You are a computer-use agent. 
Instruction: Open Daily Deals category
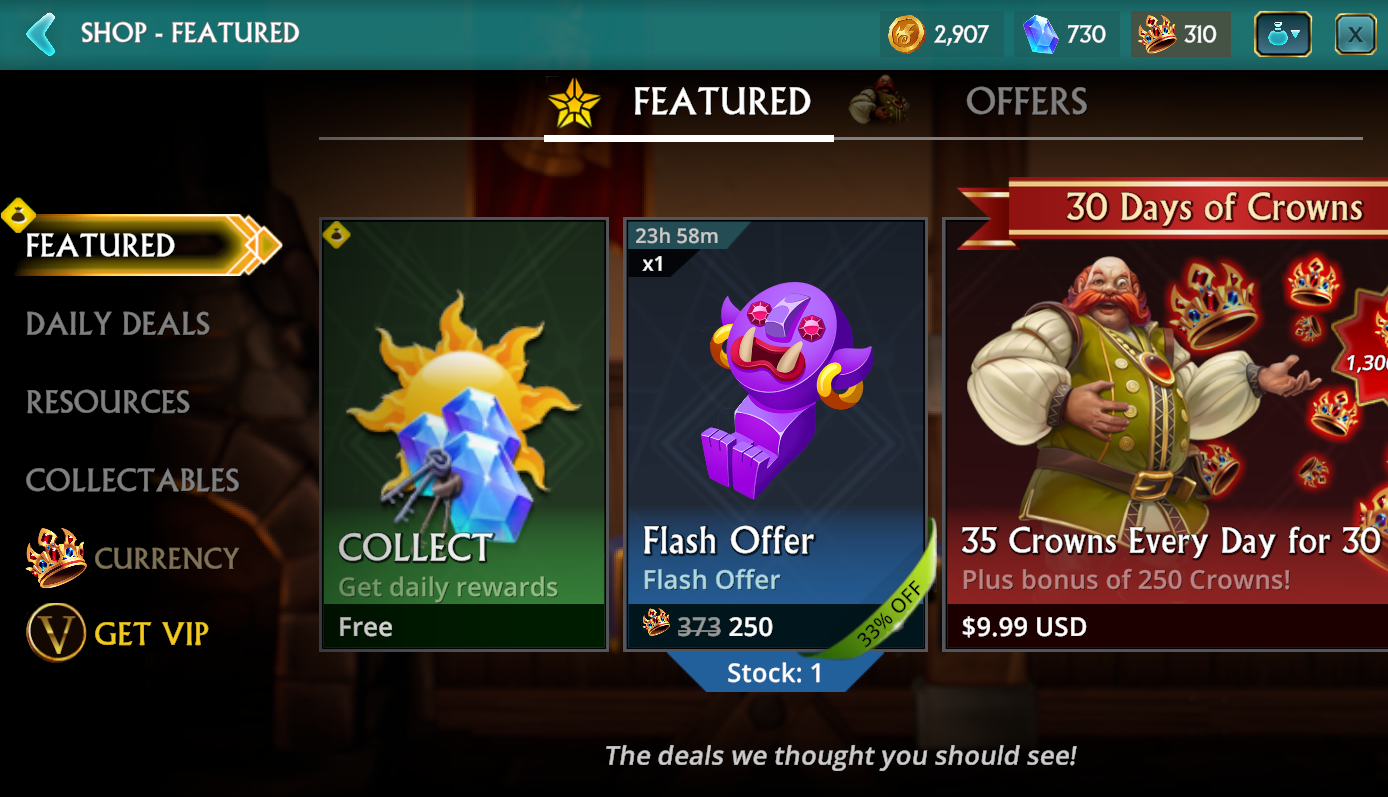click(x=118, y=324)
